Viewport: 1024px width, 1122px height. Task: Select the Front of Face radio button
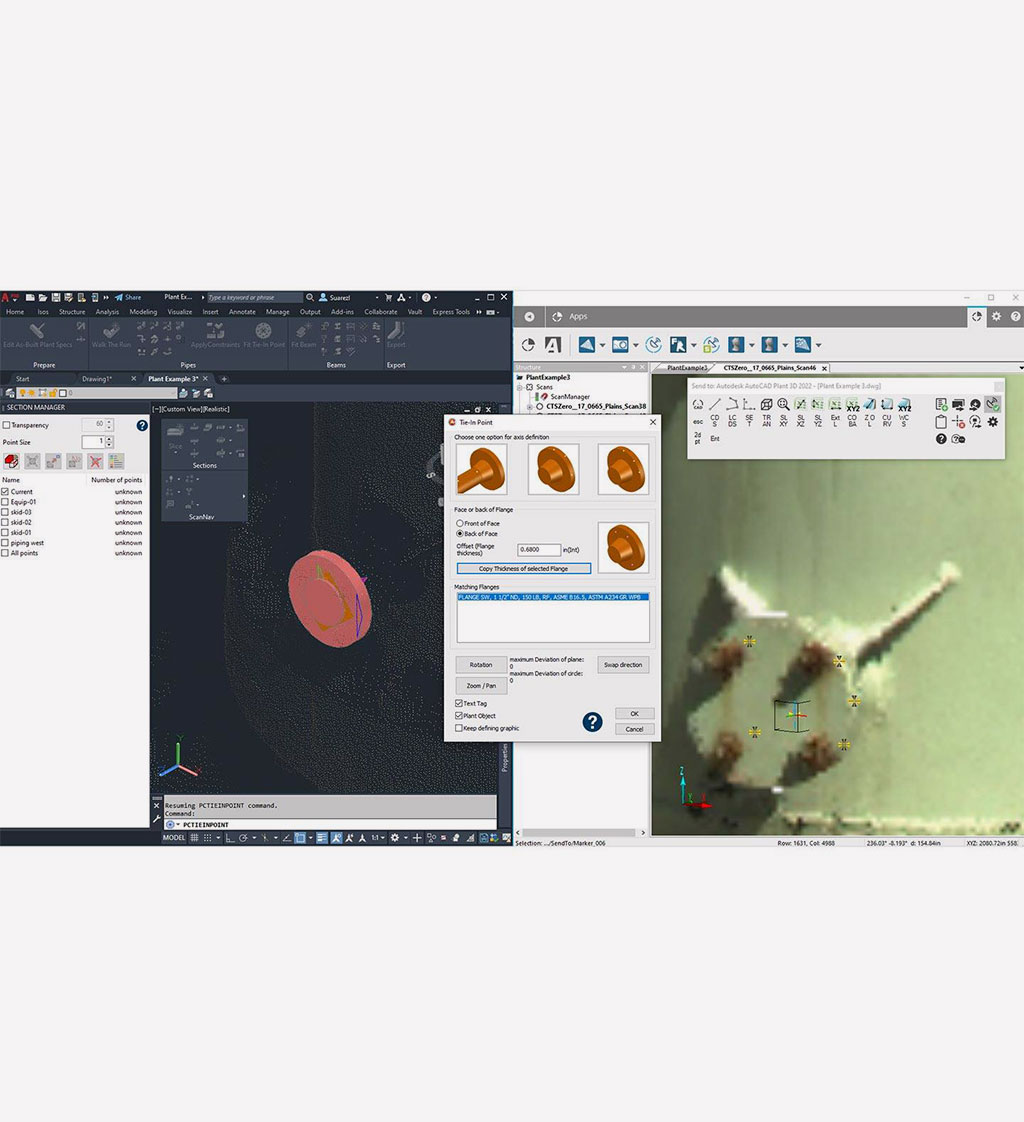460,523
